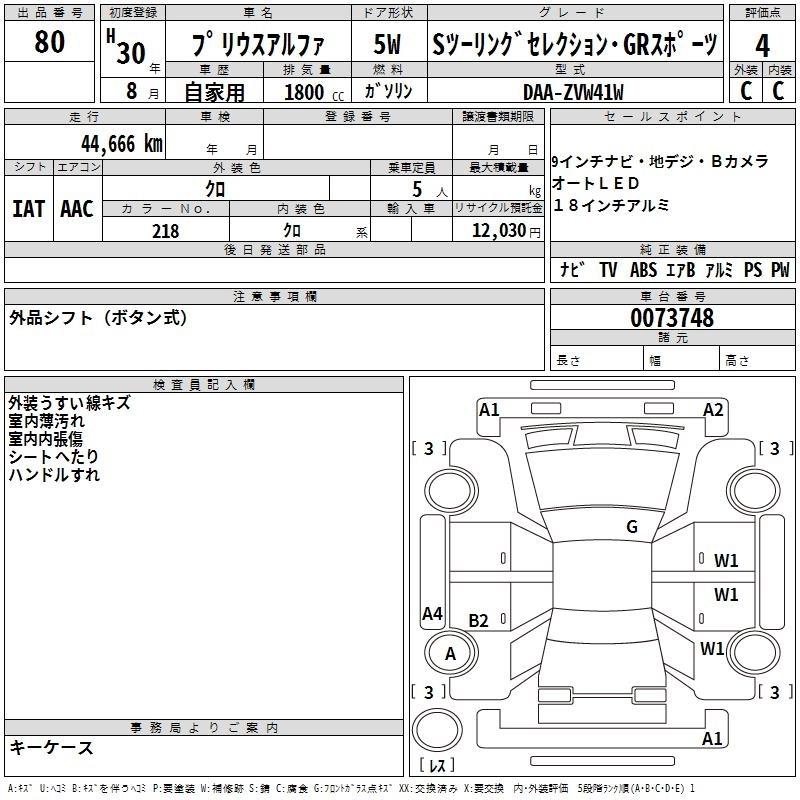
Task: Select interior color クロ under 内装色
Action: tap(292, 231)
